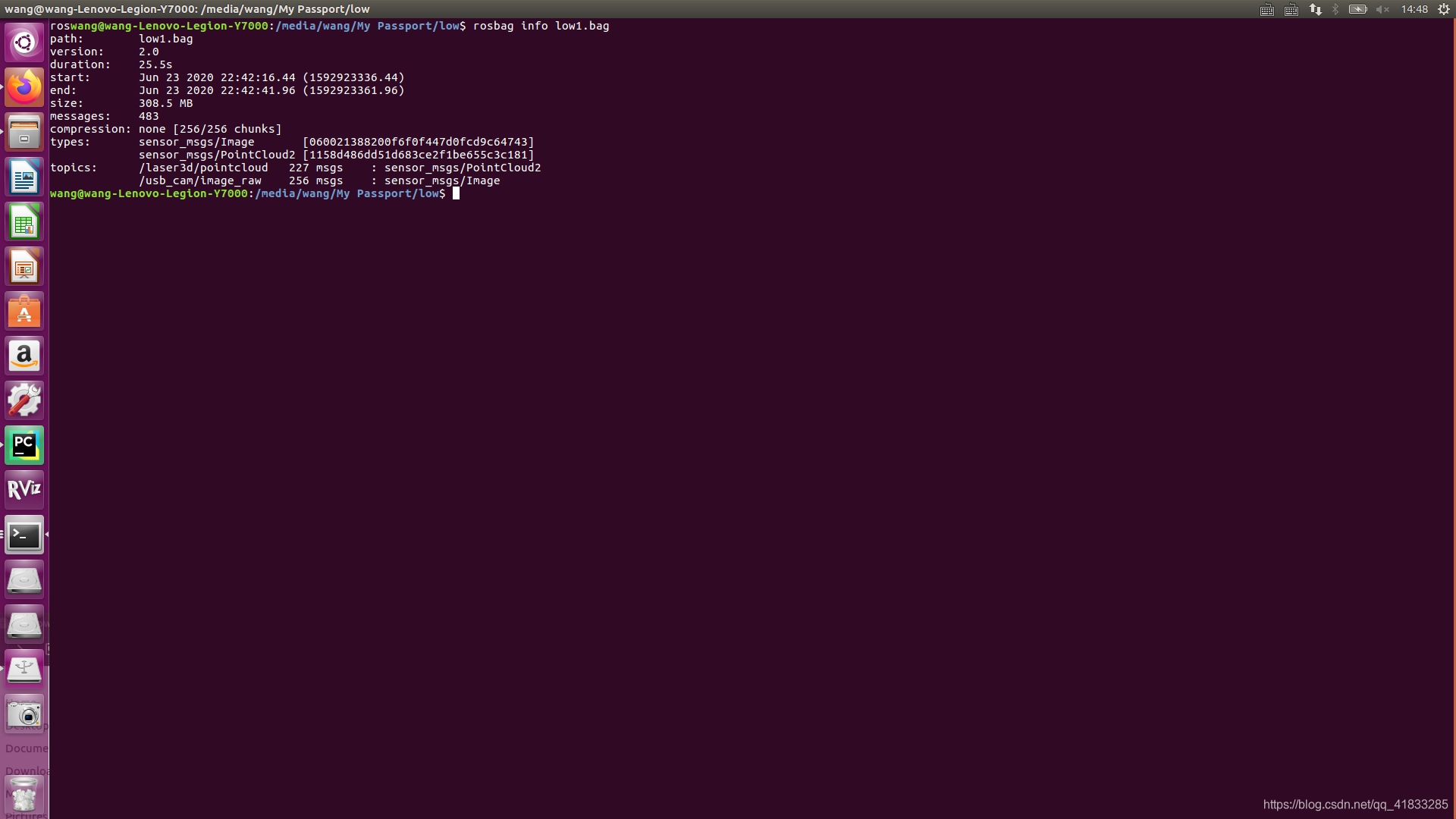Click the PointCloud2 type md5 hash
Viewport: 1456px width, 819px height.
(x=419, y=155)
